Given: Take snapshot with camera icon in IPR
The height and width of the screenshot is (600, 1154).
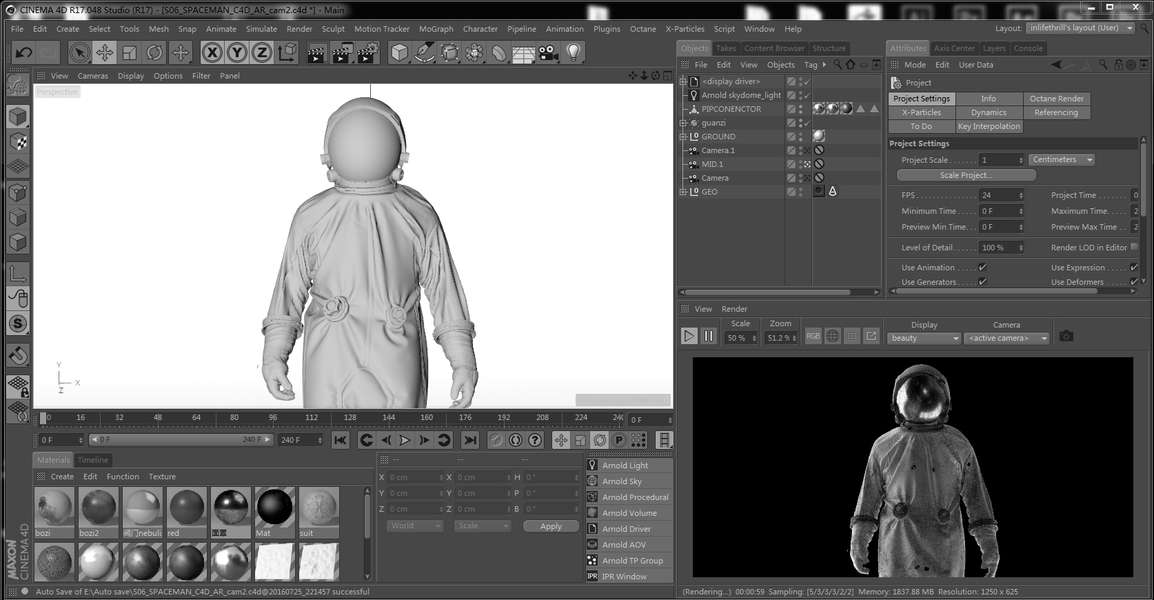Looking at the screenshot, I should click(1066, 336).
